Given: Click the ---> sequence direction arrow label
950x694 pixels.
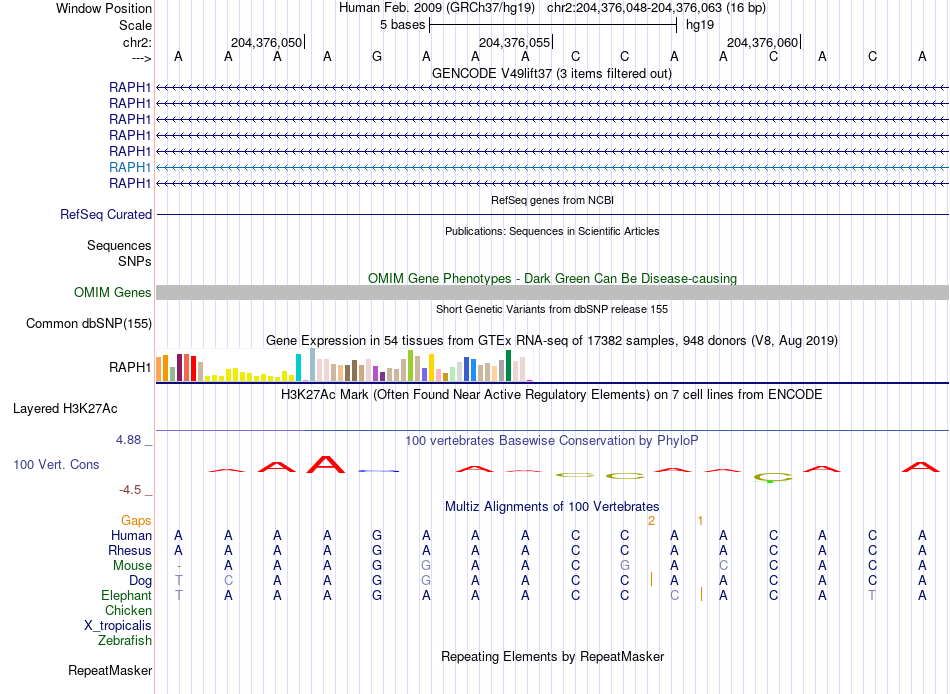Looking at the screenshot, I should coord(141,58).
